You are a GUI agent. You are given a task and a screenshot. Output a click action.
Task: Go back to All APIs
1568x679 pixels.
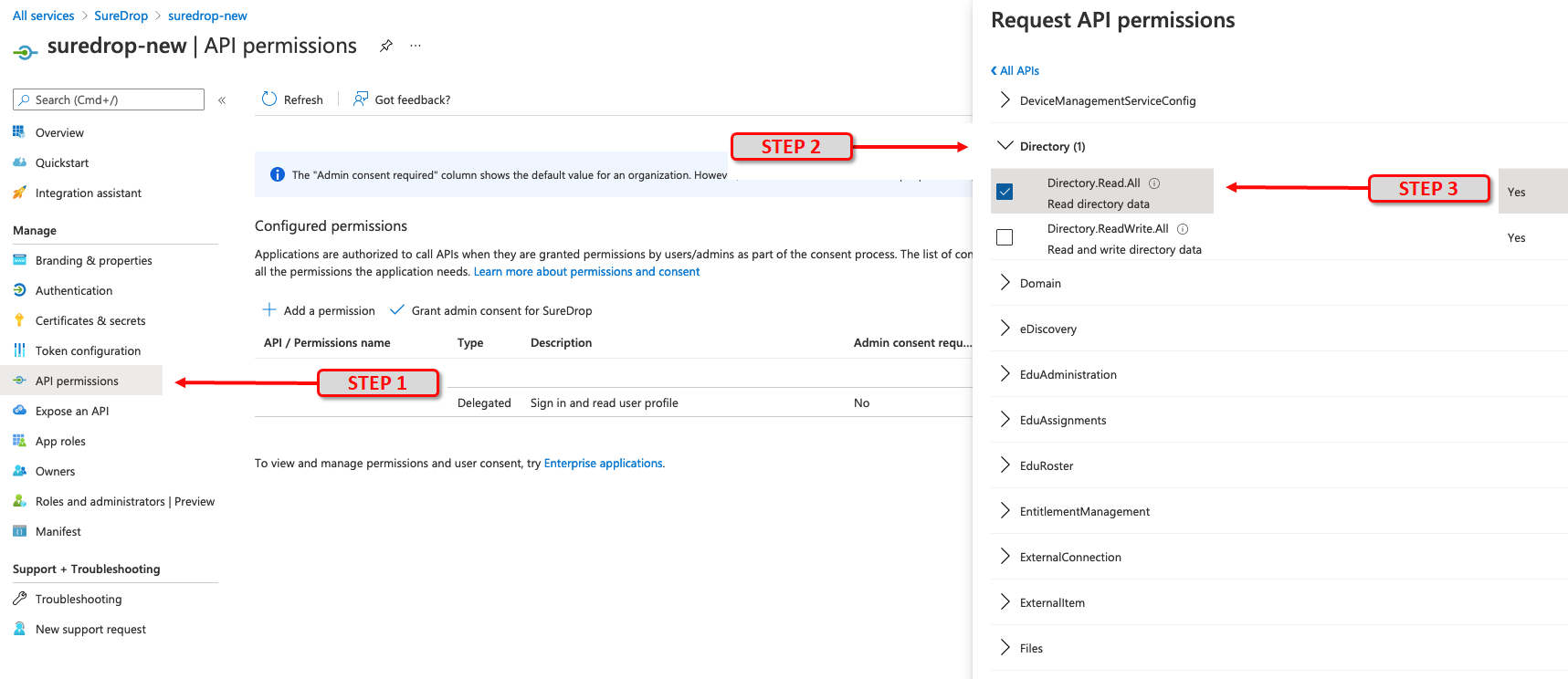1015,70
